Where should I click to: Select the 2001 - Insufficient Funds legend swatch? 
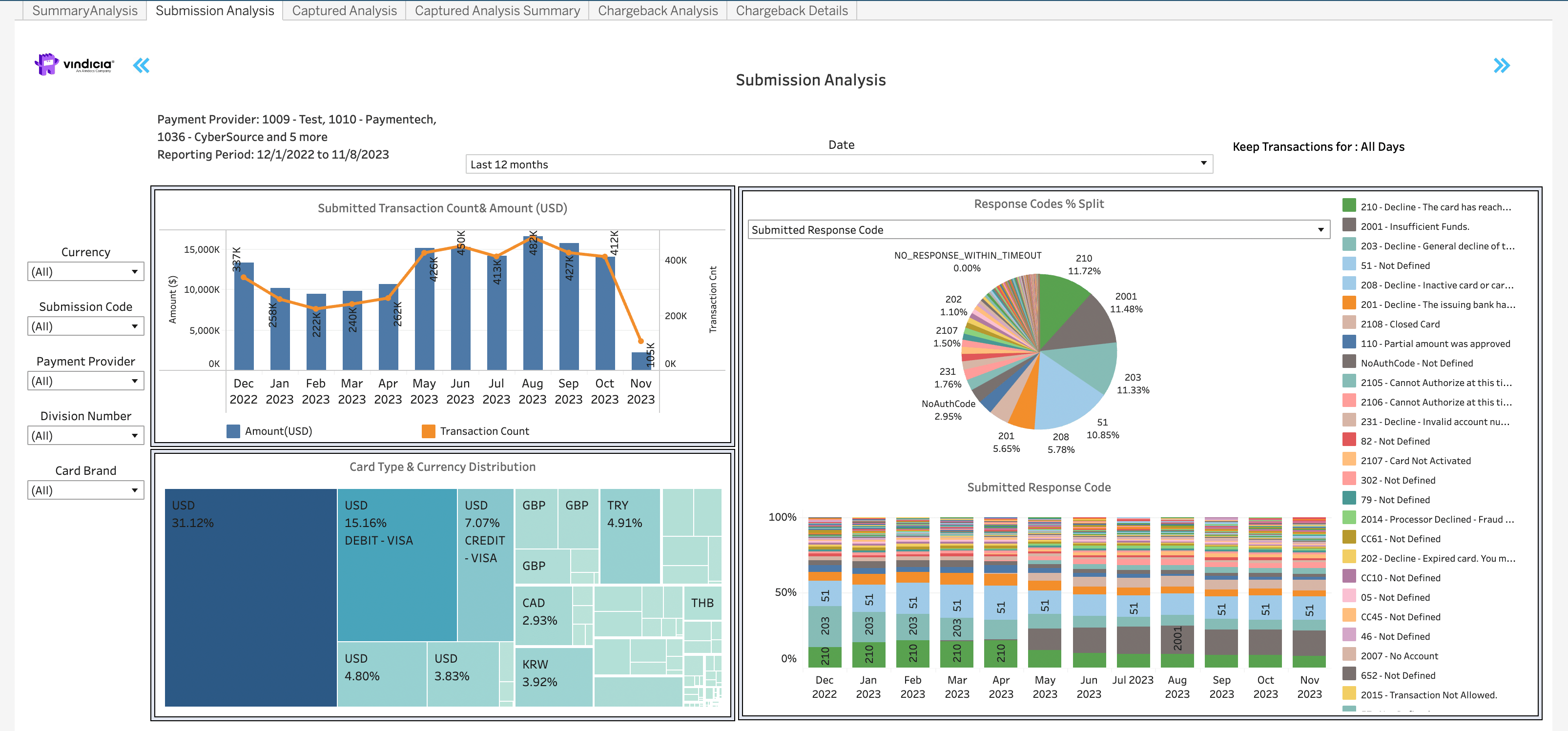1349,224
